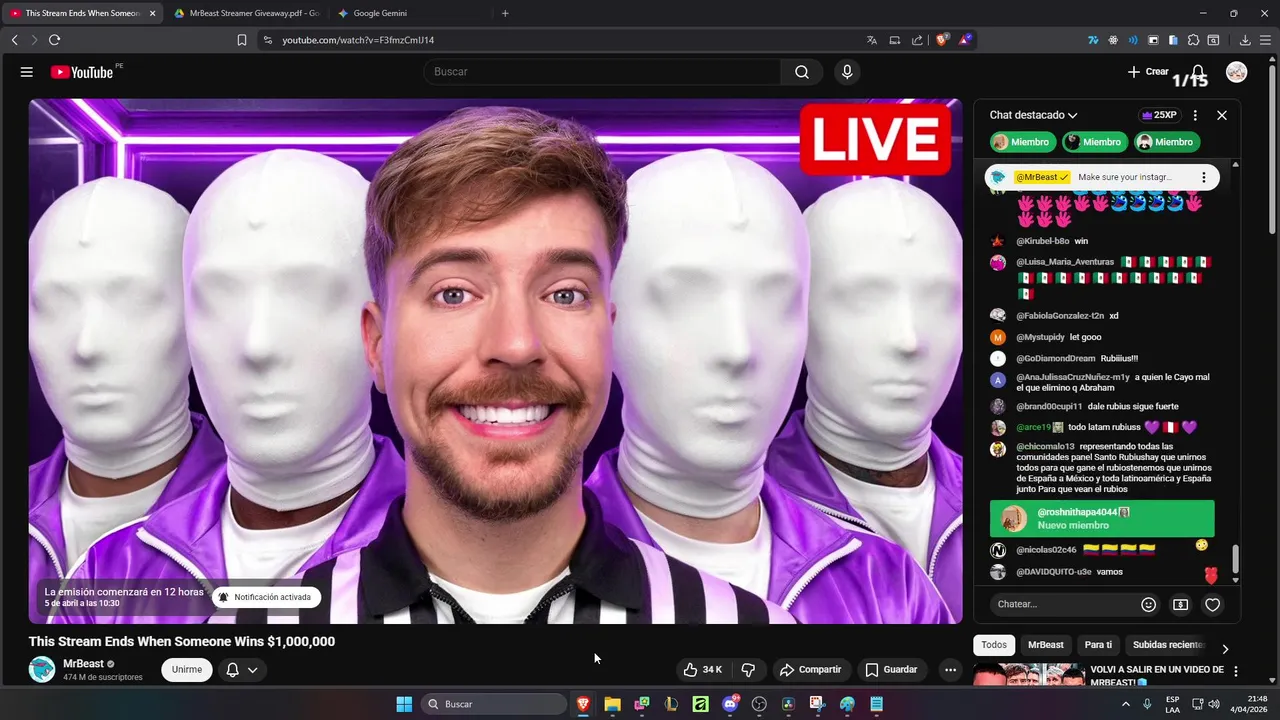
Task: Go to the YouTube home logo
Action: click(x=82, y=72)
